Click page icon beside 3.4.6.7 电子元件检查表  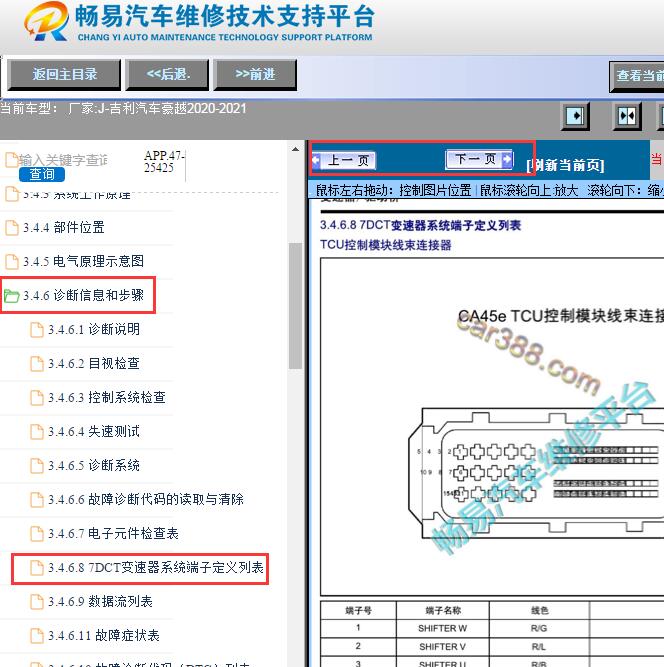tap(37, 534)
